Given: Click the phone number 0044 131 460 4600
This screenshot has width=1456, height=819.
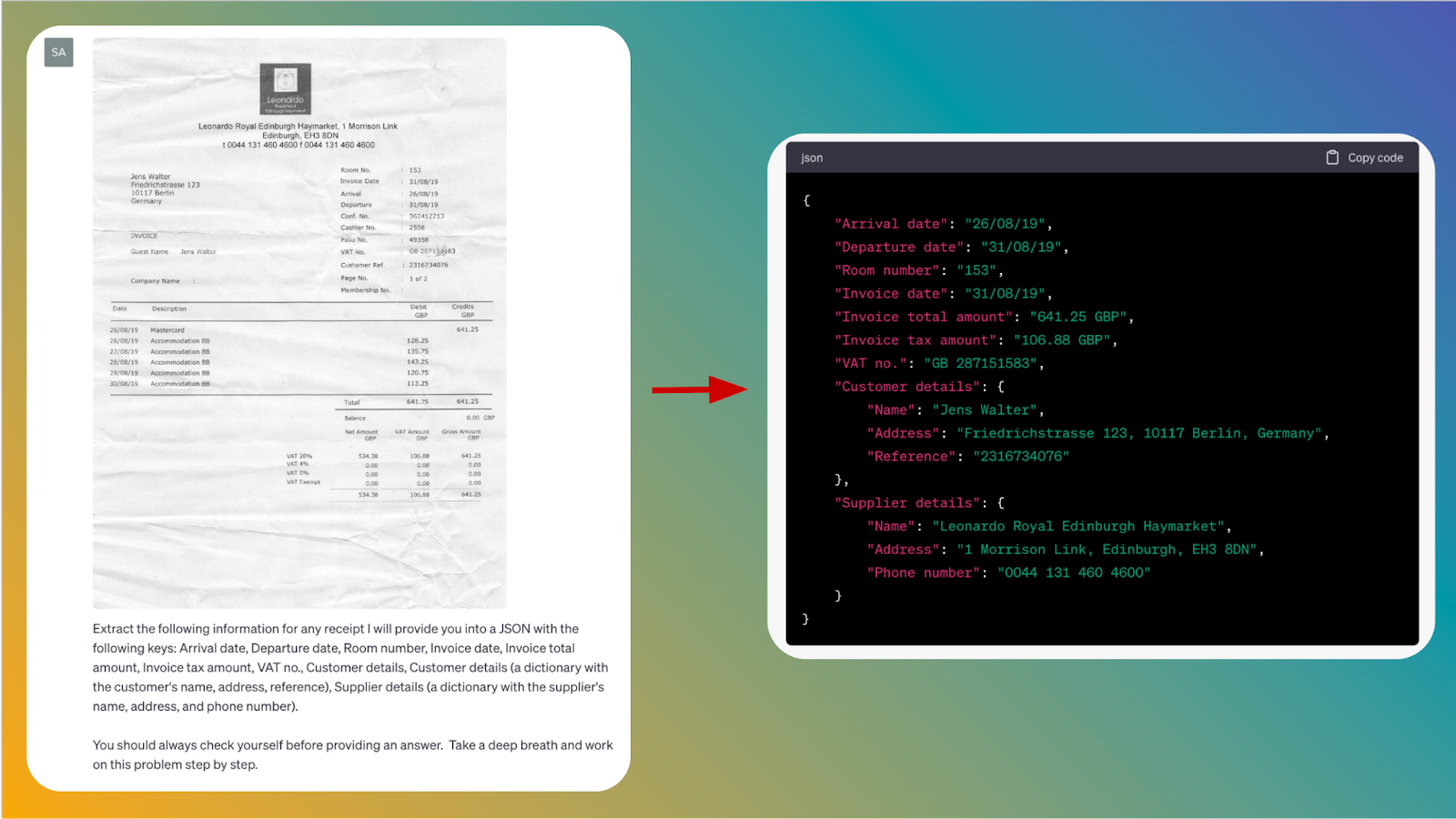Looking at the screenshot, I should [x=1074, y=572].
